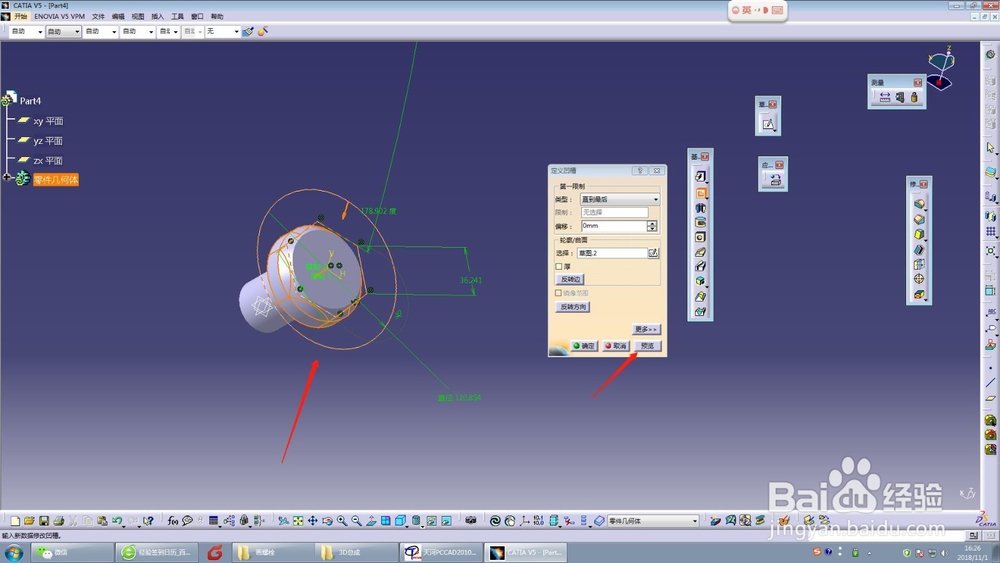Click the 取消 (Cancel) button
The image size is (1000, 563).
(x=616, y=346)
